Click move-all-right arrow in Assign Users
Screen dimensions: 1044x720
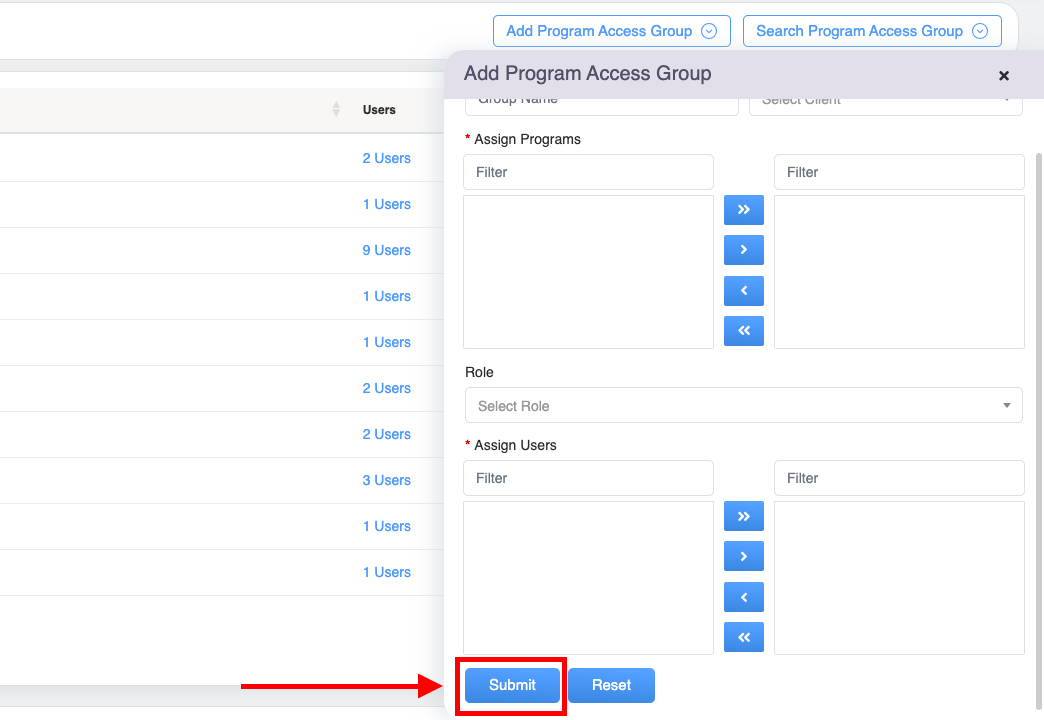click(743, 516)
